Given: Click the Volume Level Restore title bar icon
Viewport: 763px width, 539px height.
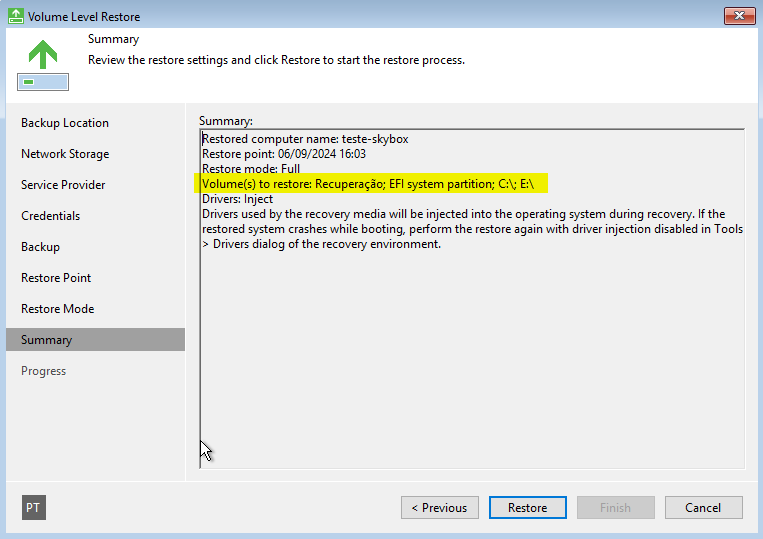Looking at the screenshot, I should click(16, 16).
